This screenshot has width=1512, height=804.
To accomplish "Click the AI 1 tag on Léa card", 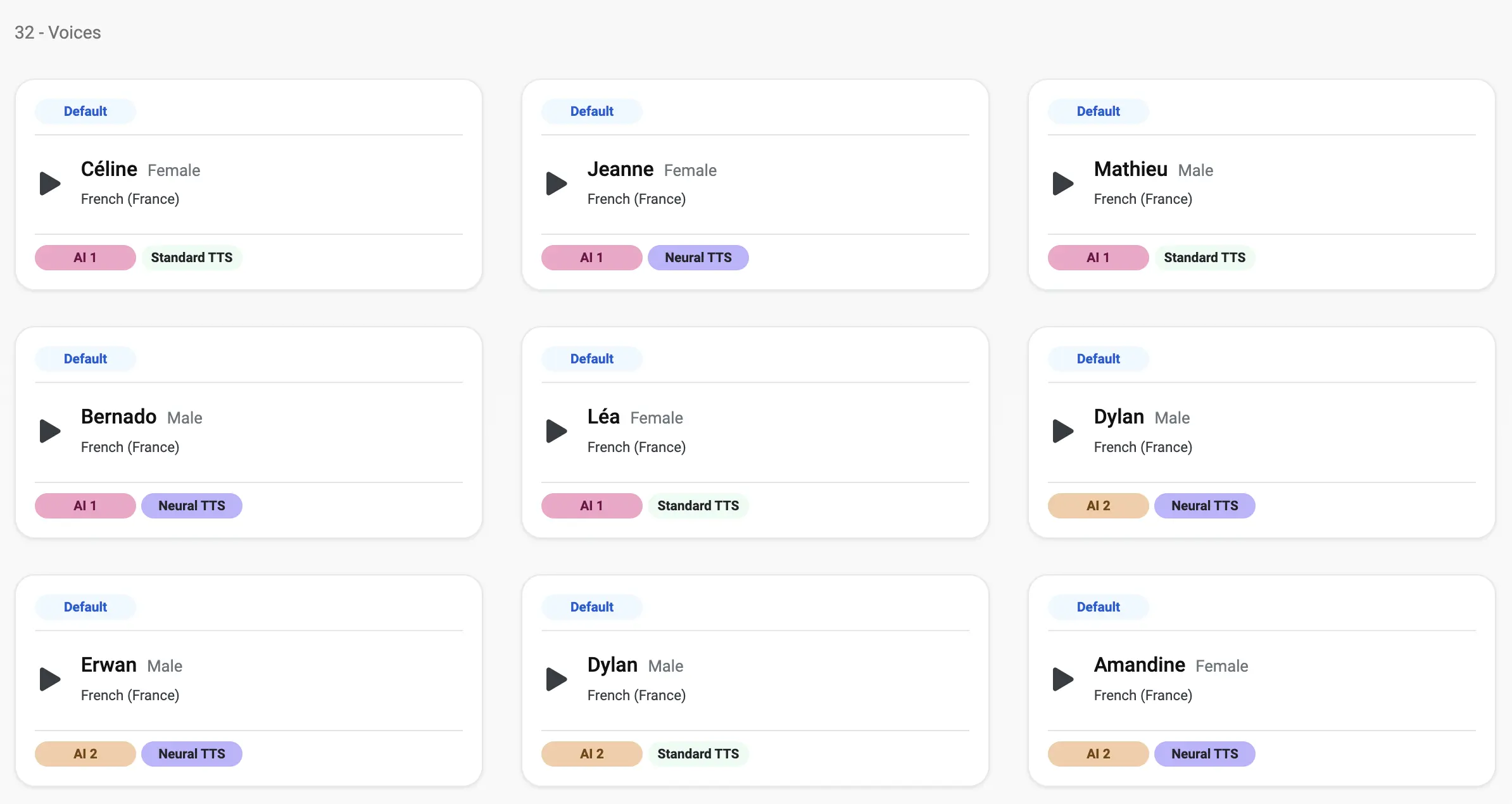I will click(591, 506).
